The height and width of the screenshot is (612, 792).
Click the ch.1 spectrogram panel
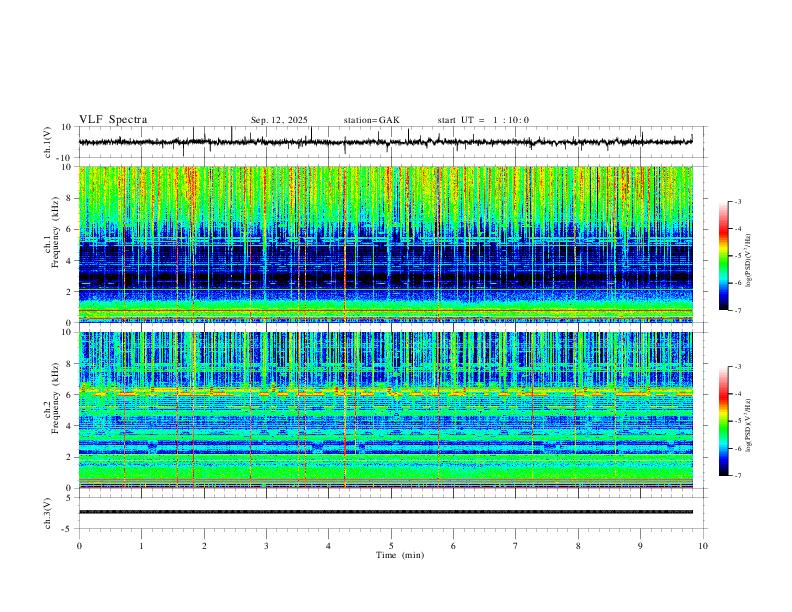(x=385, y=244)
